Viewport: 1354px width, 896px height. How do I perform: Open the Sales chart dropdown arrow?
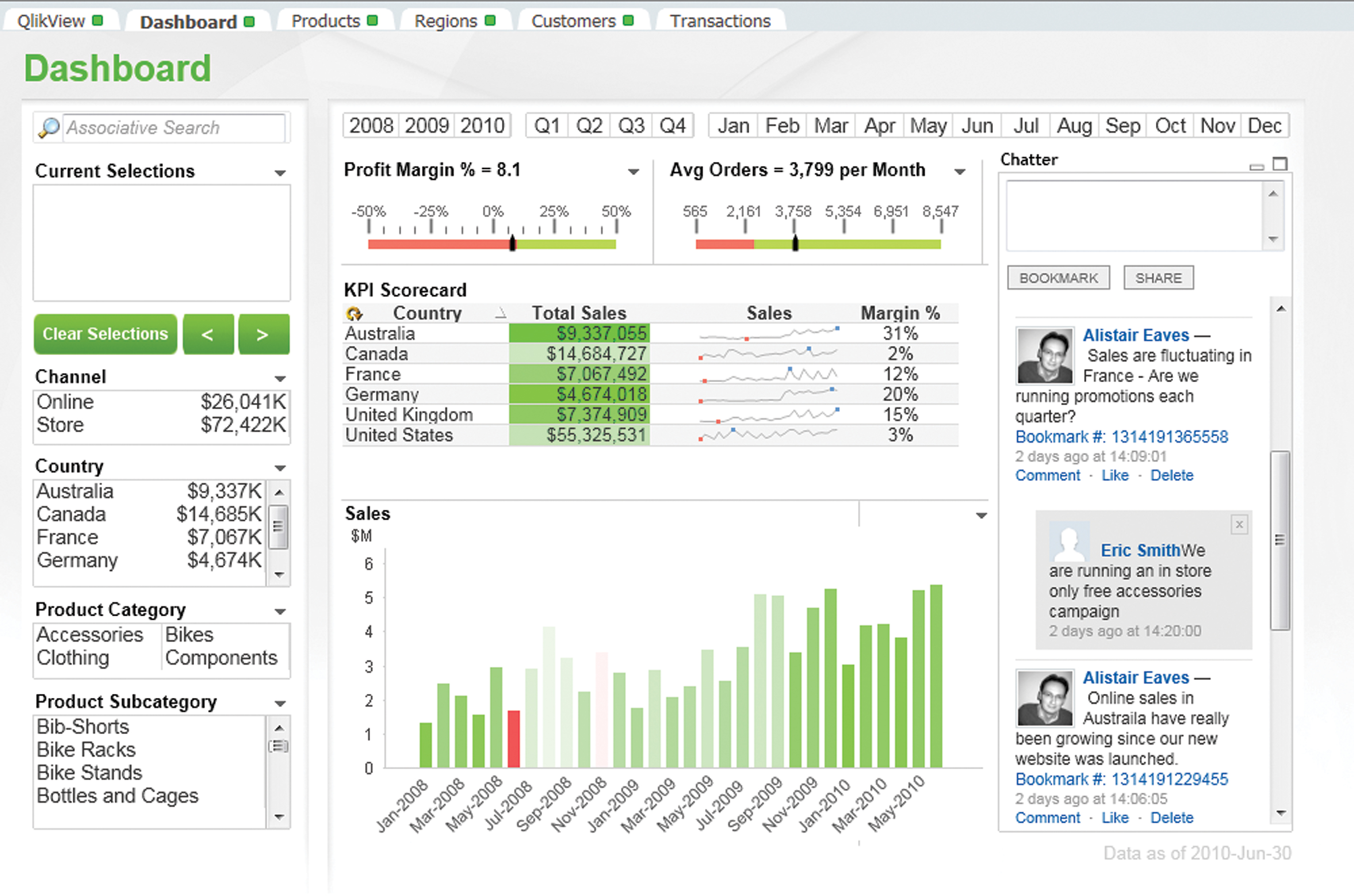click(x=981, y=515)
